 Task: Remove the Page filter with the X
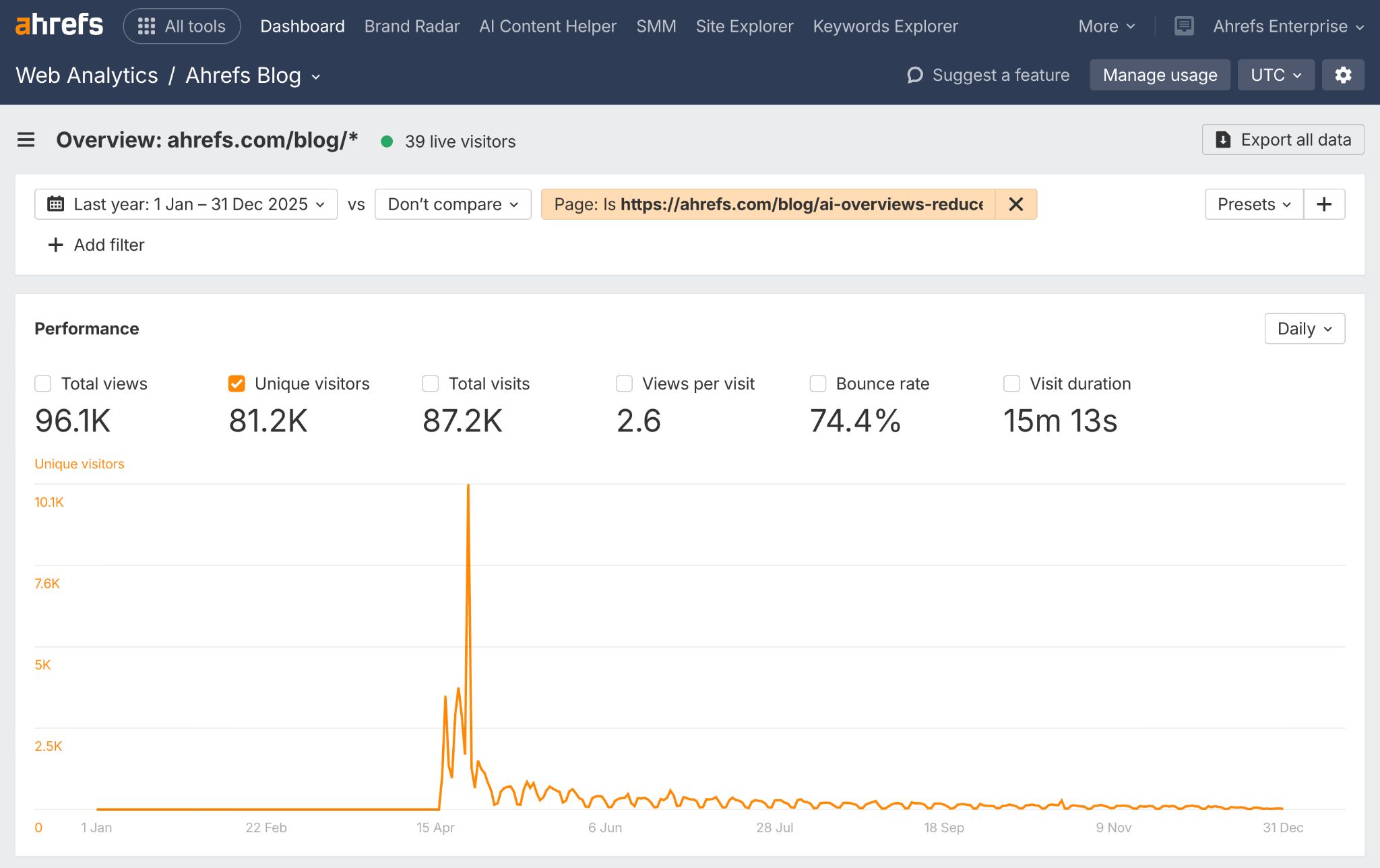(x=1016, y=204)
